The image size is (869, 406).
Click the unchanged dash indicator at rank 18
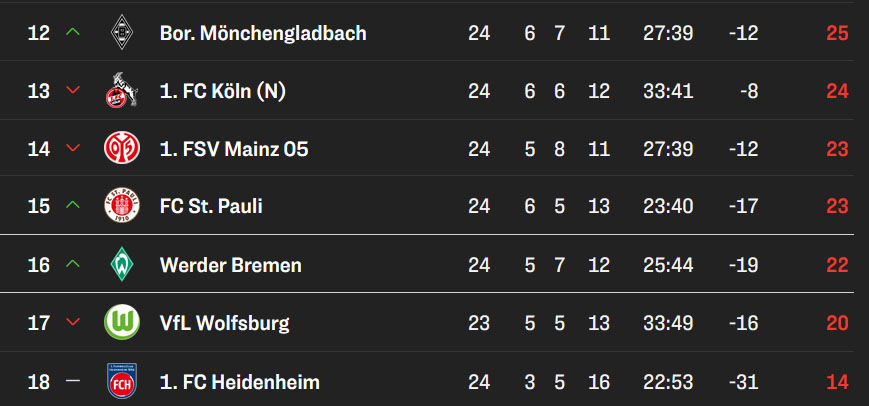click(71, 381)
